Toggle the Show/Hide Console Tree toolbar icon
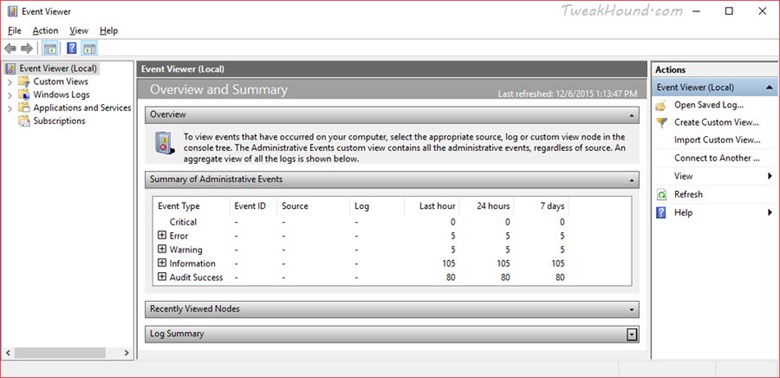780x378 pixels. (49, 48)
